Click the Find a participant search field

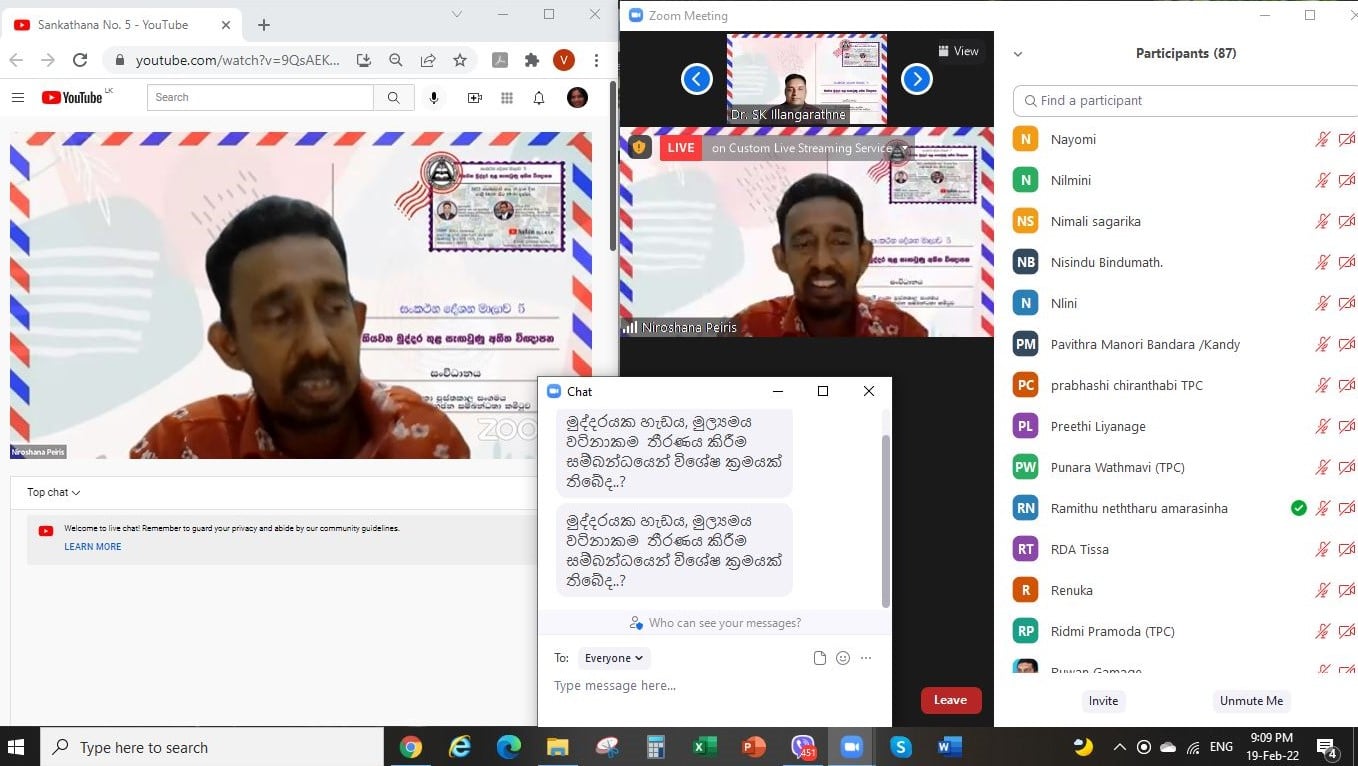pos(1187,100)
